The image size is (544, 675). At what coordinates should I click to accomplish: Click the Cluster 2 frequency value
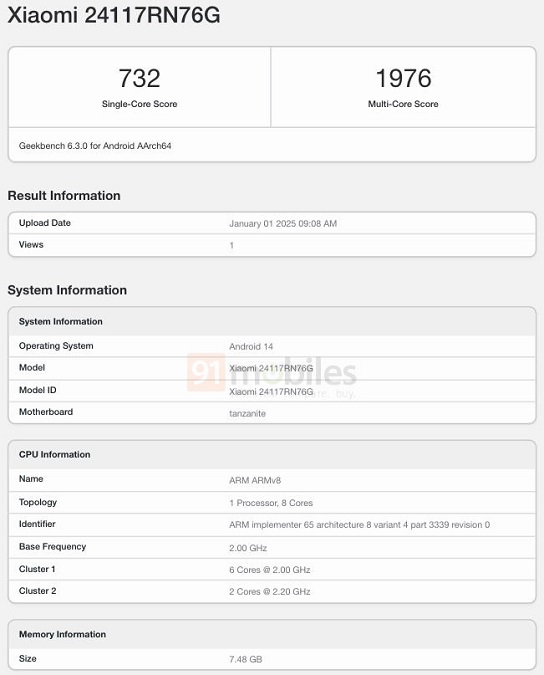tap(270, 591)
